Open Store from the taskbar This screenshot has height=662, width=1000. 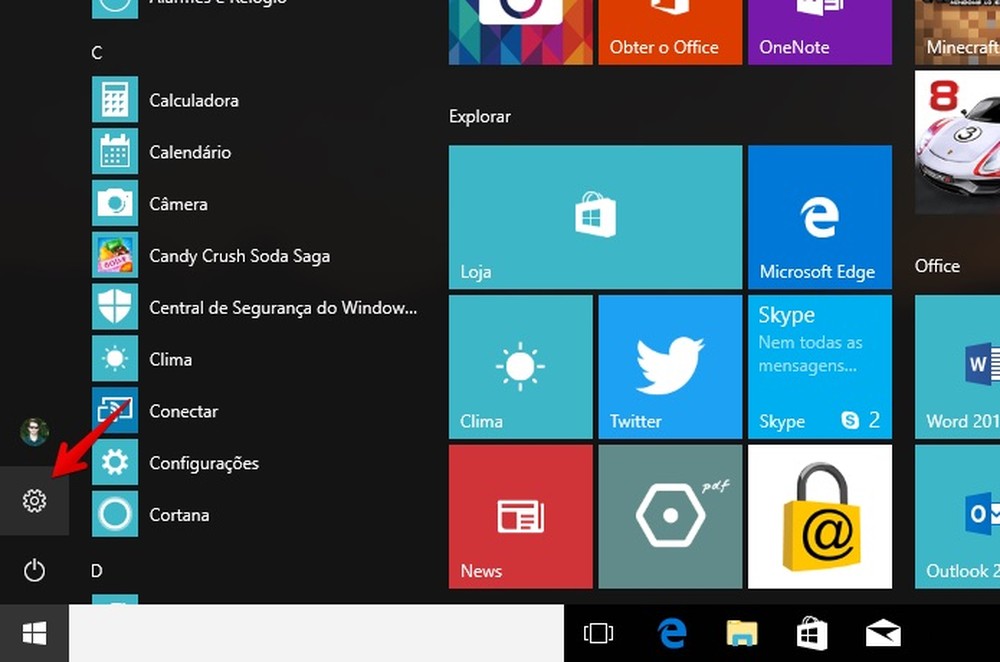point(812,633)
